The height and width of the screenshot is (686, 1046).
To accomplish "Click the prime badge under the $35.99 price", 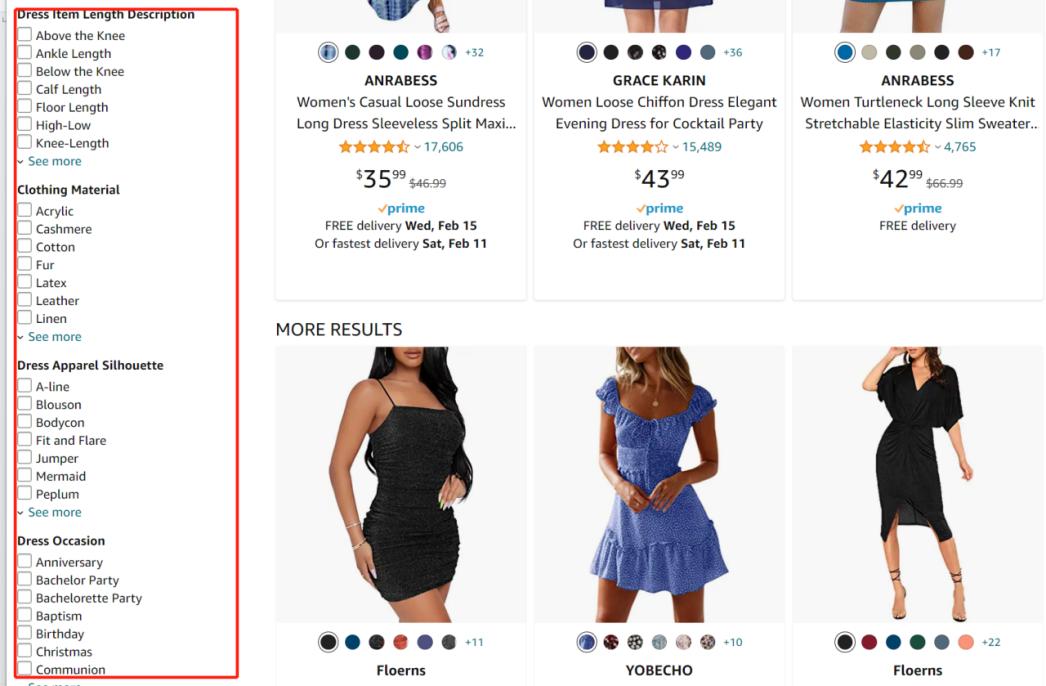I will click(x=401, y=208).
